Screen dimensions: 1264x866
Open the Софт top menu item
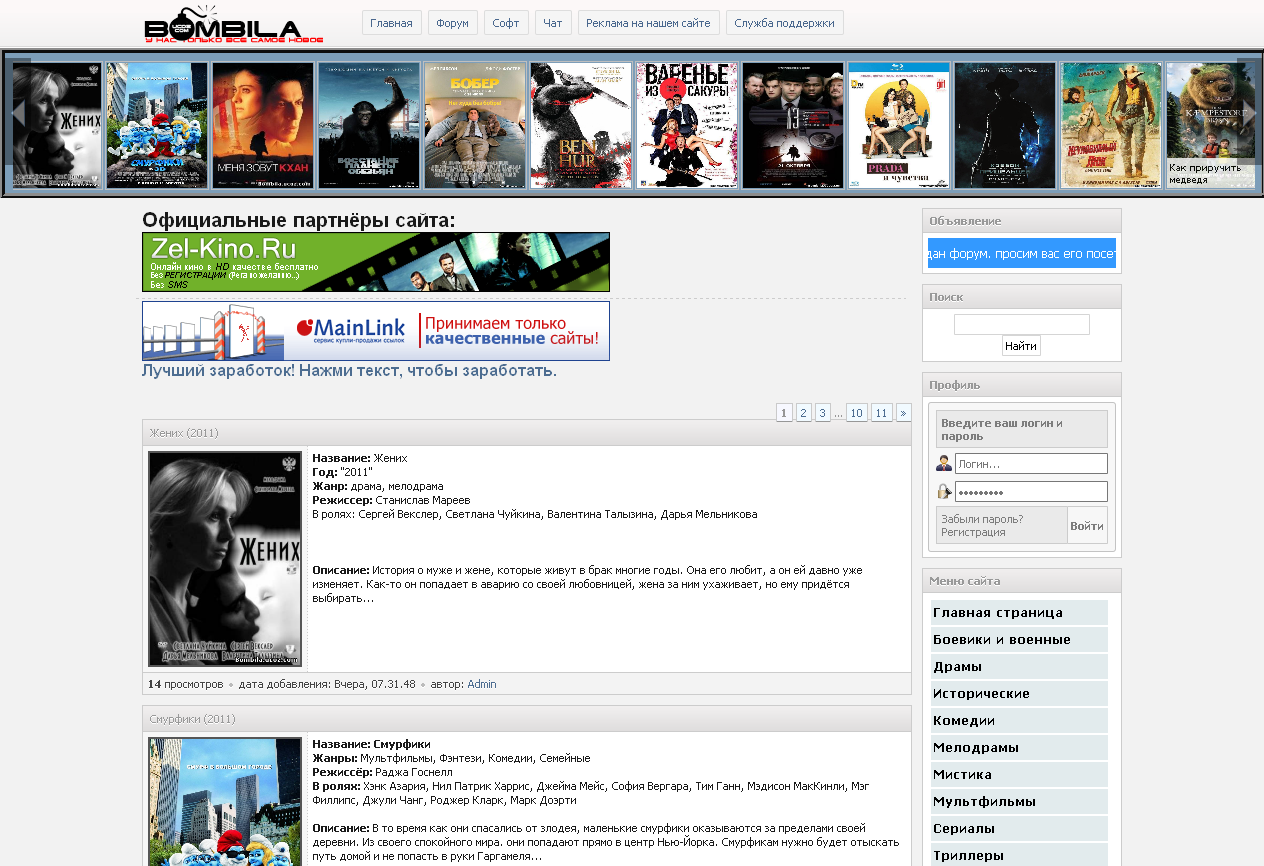pos(506,23)
